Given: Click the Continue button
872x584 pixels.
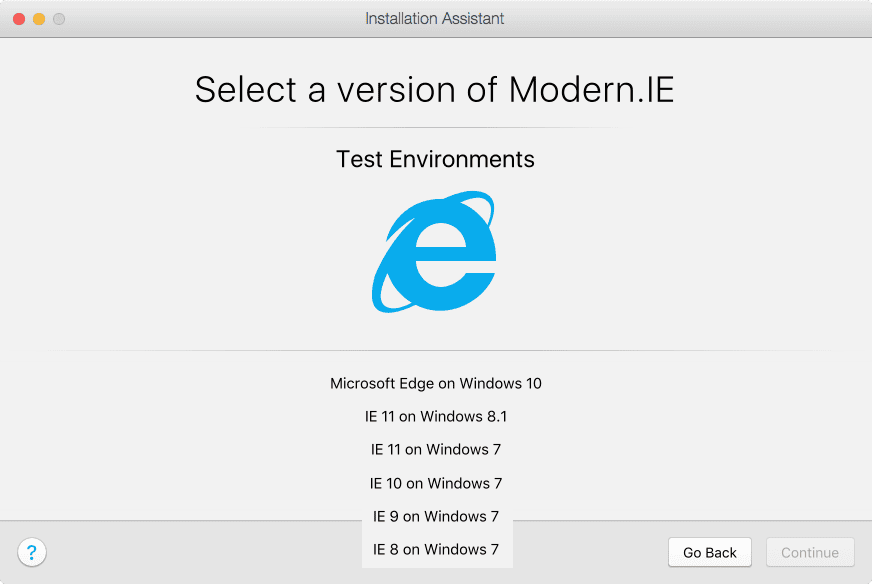Looking at the screenshot, I should [x=810, y=552].
